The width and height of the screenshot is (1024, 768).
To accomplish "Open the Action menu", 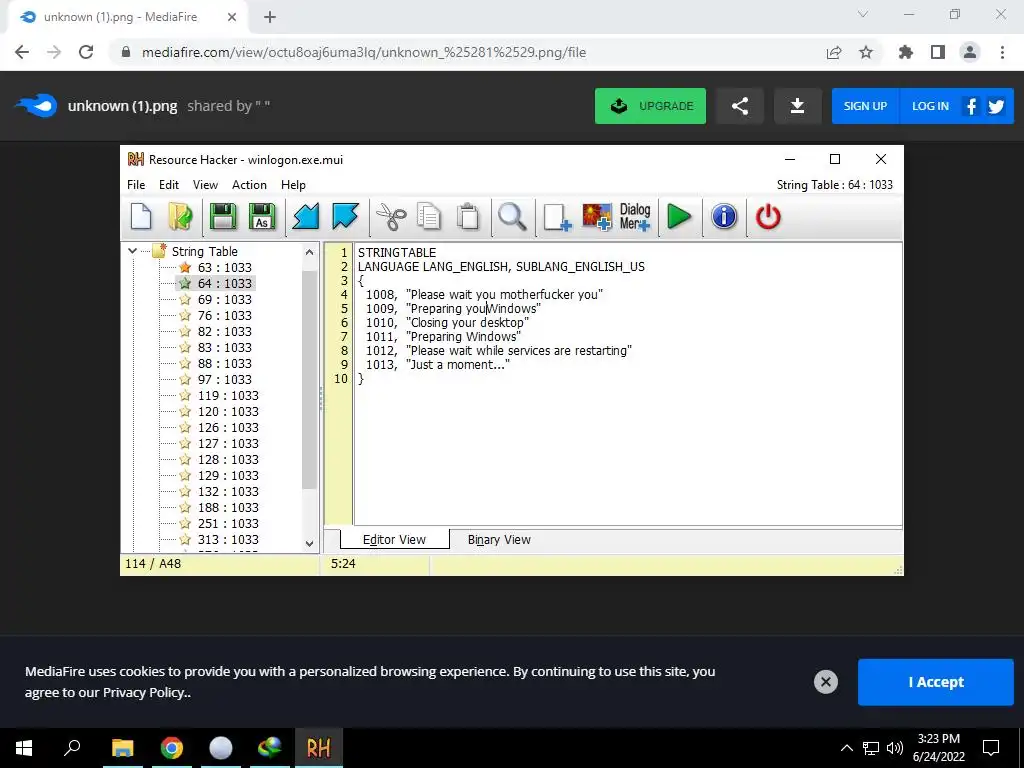I will (249, 185).
